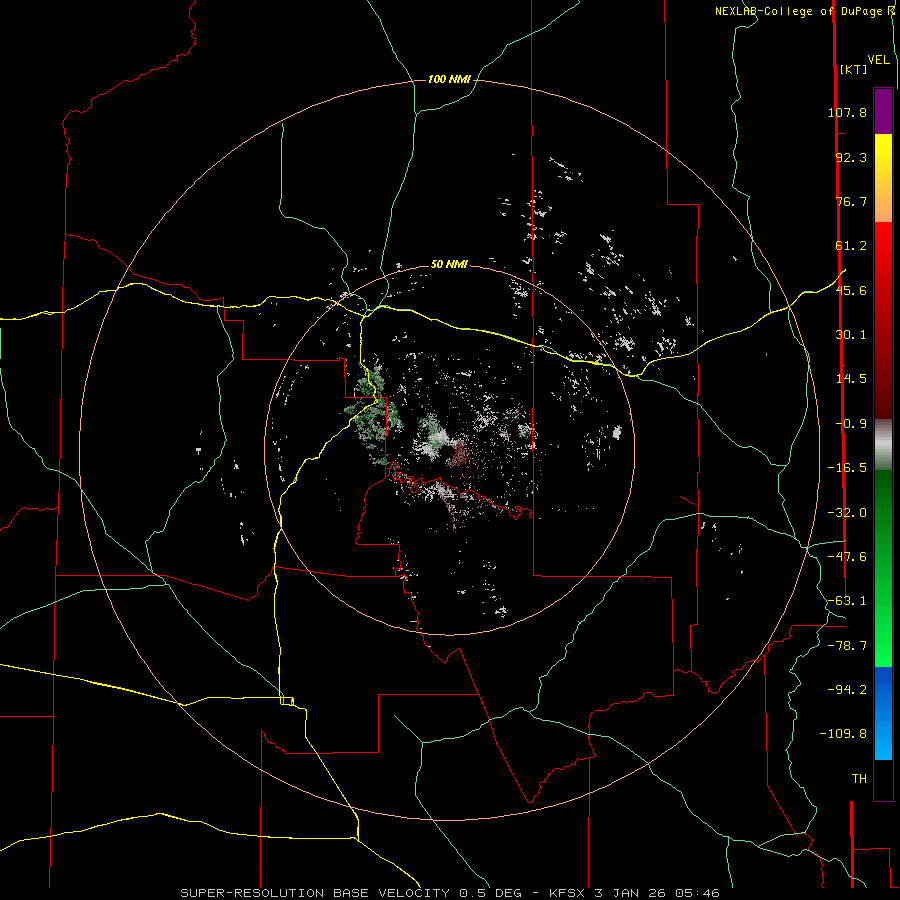Click the 61.2 value on the velocity scale
This screenshot has height=900, width=900.
click(851, 246)
